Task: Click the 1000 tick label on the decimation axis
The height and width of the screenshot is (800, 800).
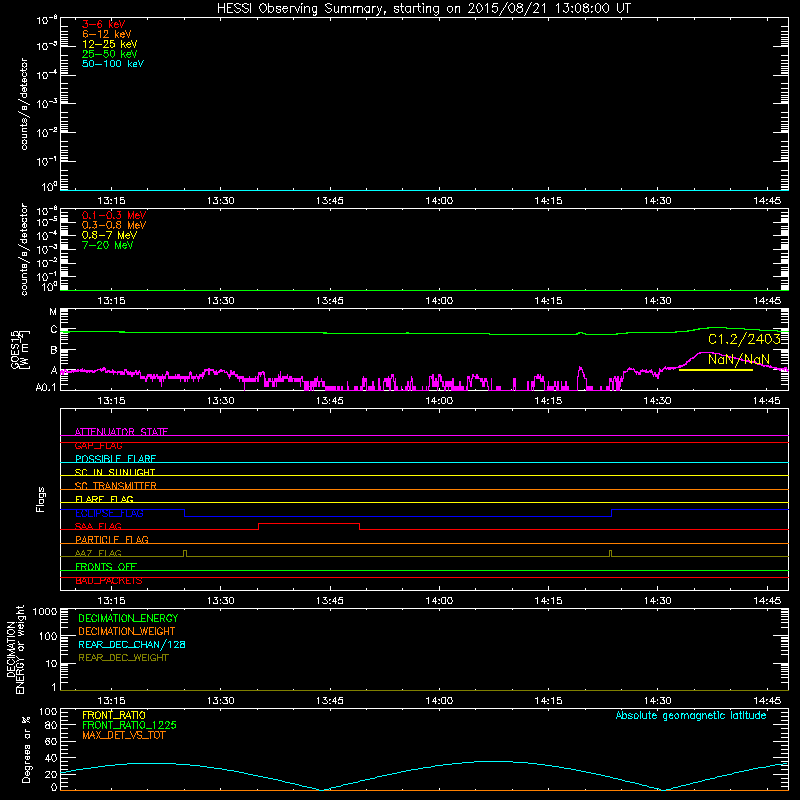Action: click(45, 611)
